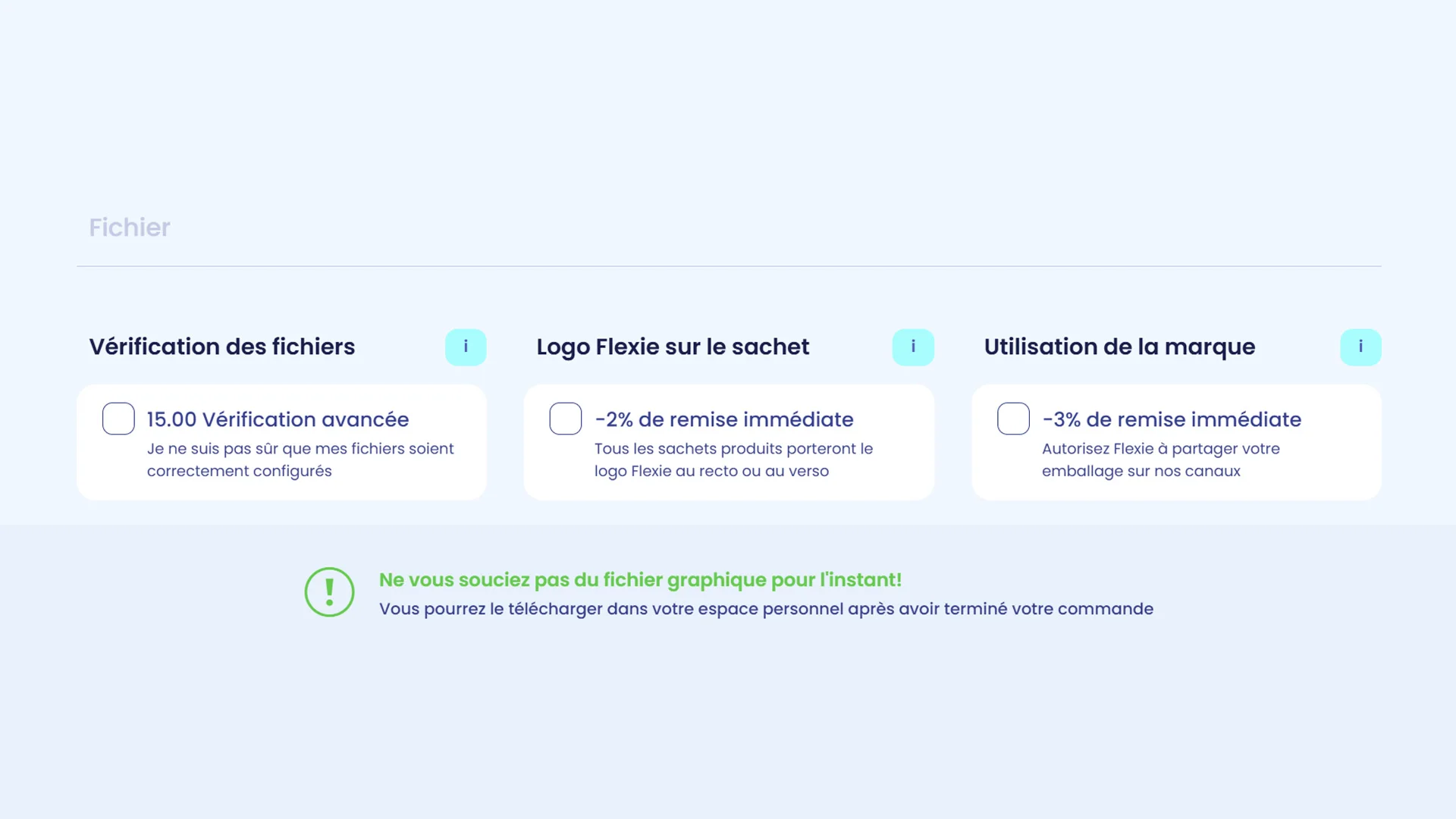Show info for Logo Flexie sur le sachet

tap(913, 347)
